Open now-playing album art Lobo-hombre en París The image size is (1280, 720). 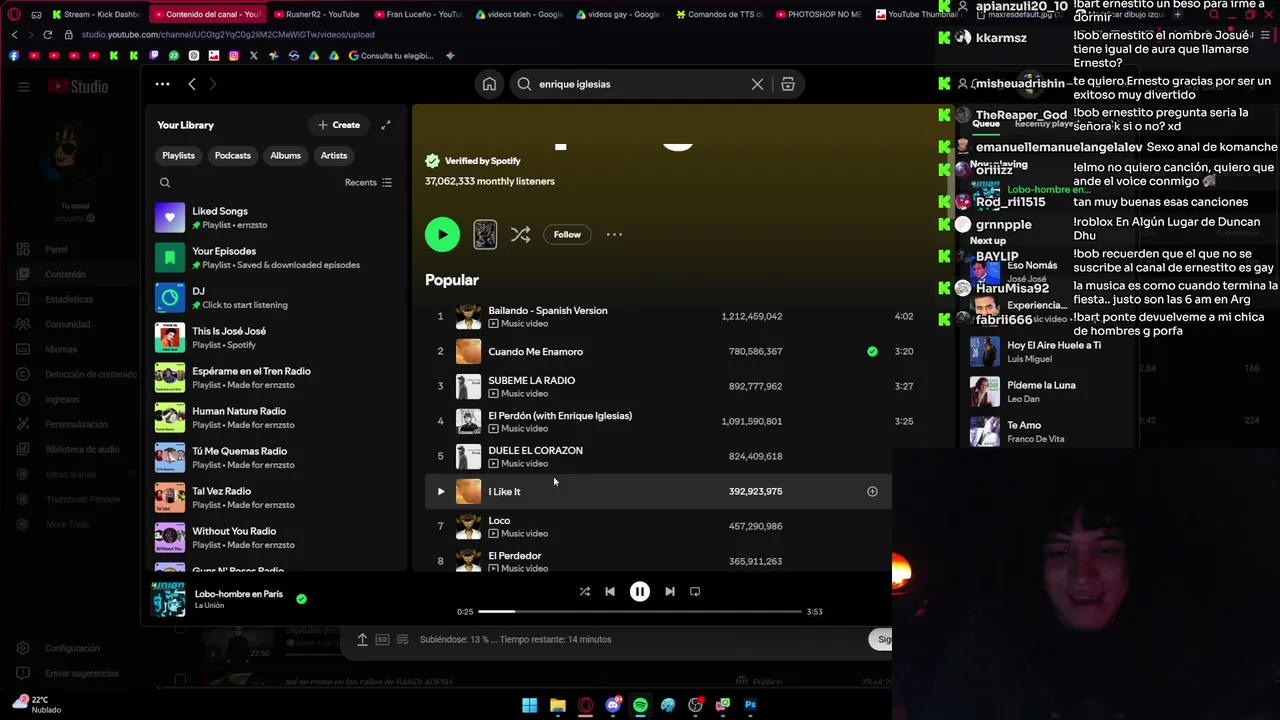click(x=168, y=599)
